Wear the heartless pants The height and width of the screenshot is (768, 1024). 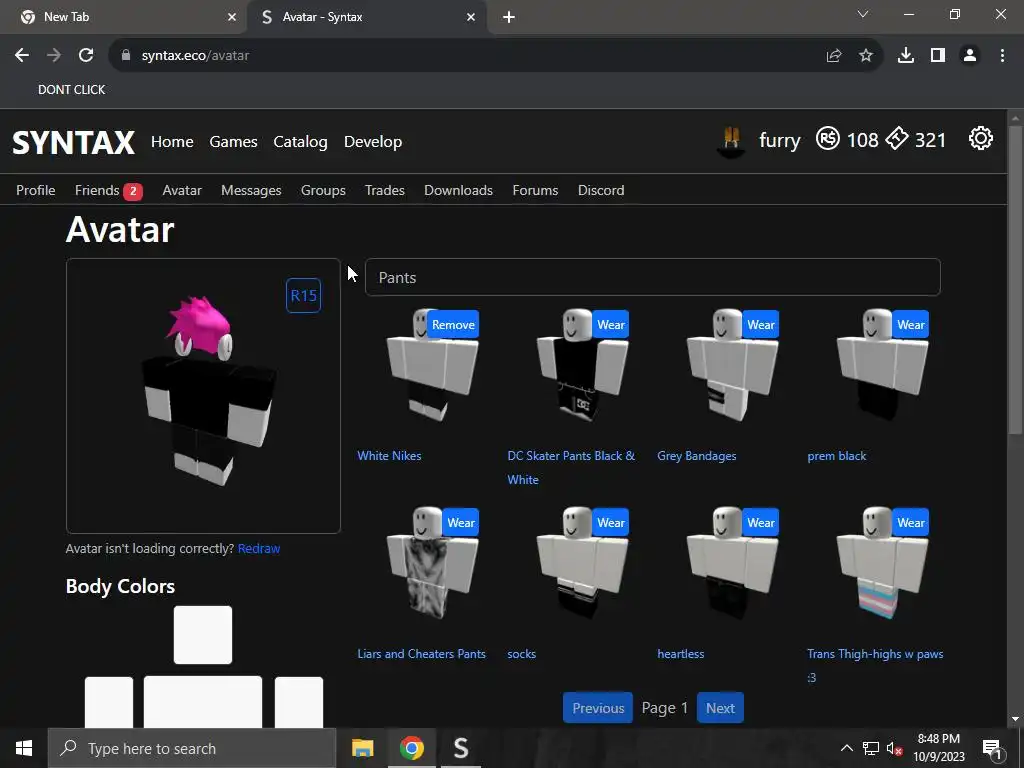coord(761,522)
